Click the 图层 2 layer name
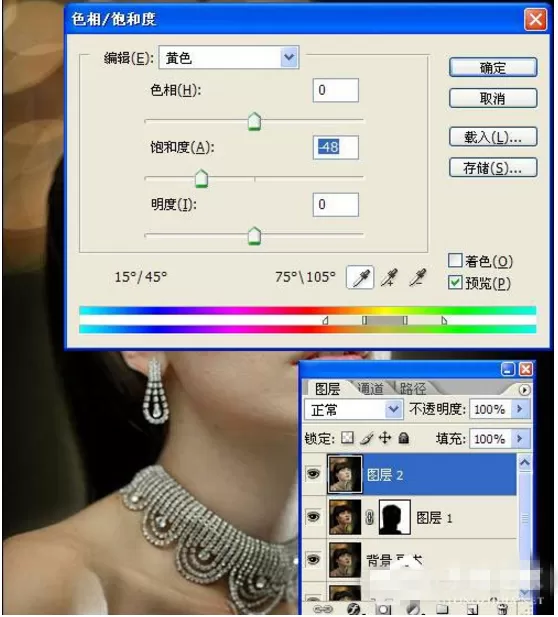 tap(385, 475)
